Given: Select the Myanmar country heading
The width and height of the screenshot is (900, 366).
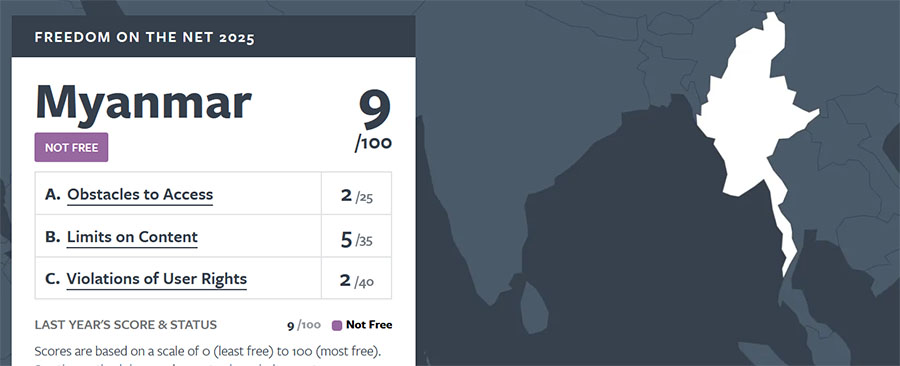Looking at the screenshot, I should pos(143,102).
